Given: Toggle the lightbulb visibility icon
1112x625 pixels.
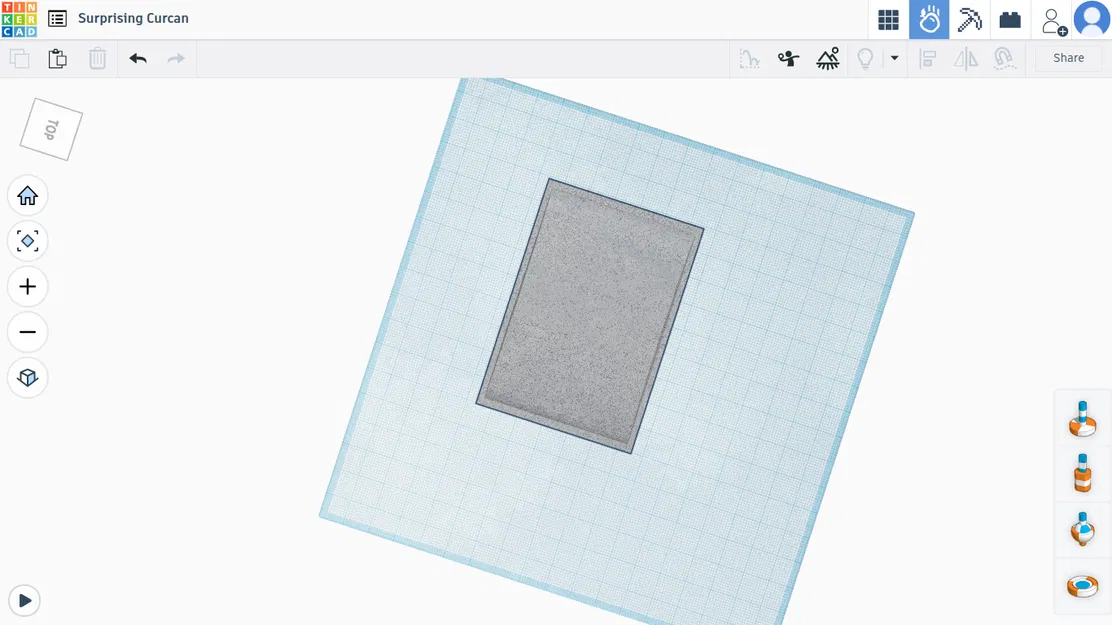Looking at the screenshot, I should (865, 58).
